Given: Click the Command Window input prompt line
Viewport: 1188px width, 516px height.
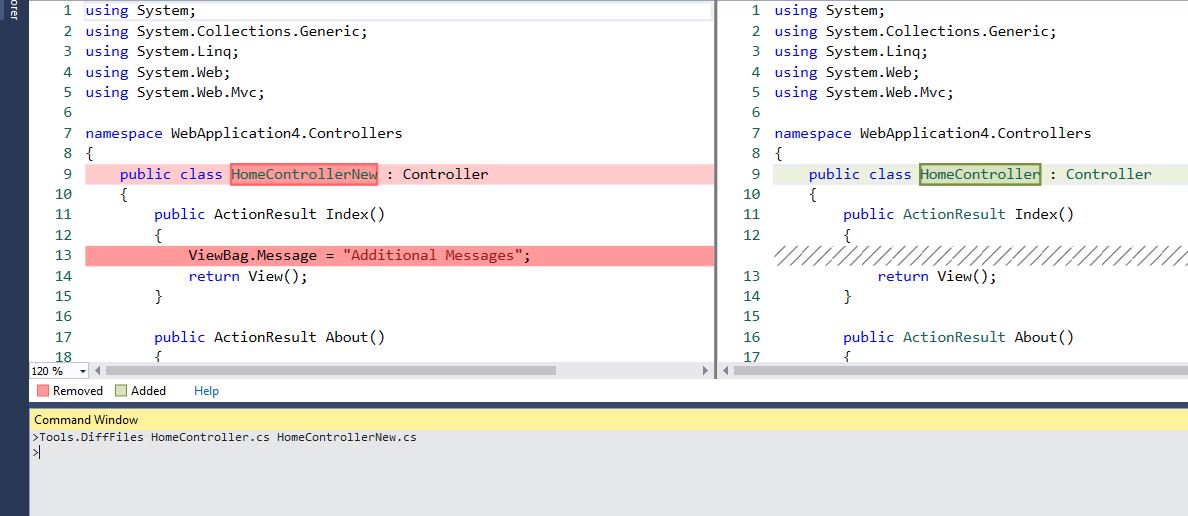Looking at the screenshot, I should (x=608, y=452).
